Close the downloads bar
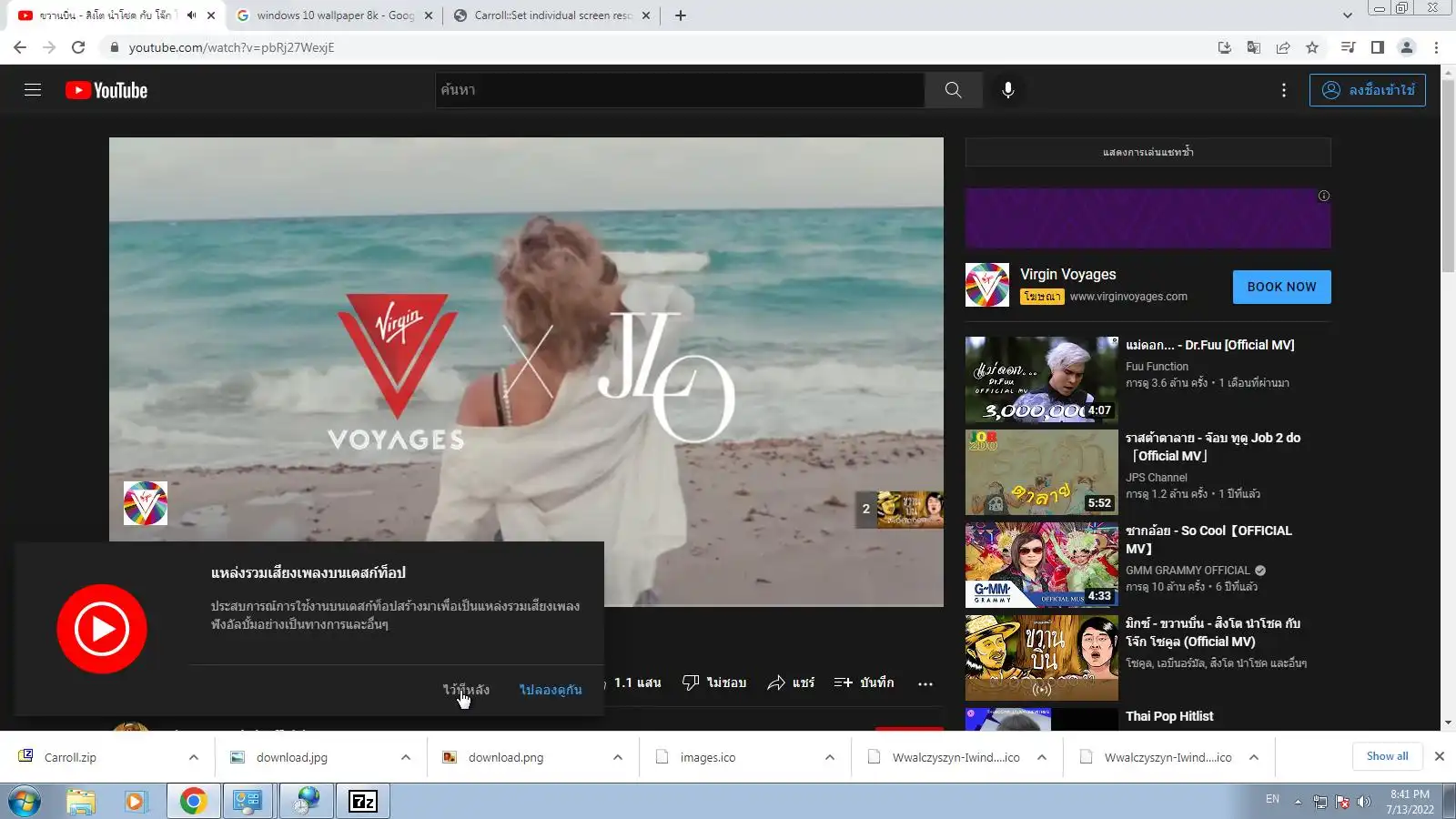 click(1439, 756)
